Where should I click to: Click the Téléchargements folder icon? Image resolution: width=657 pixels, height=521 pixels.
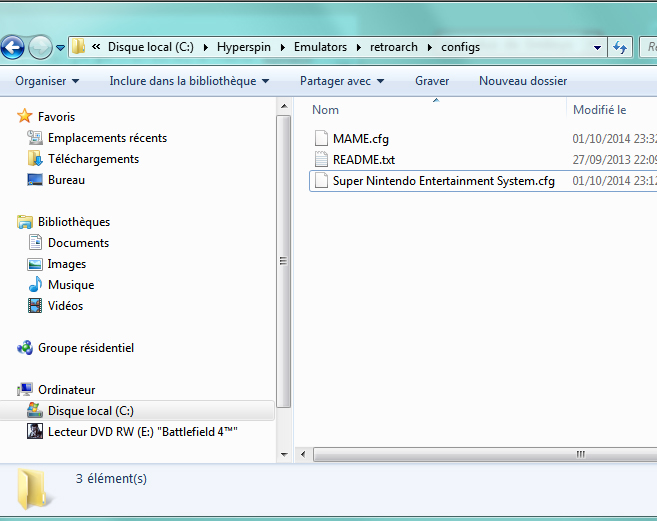(x=35, y=158)
